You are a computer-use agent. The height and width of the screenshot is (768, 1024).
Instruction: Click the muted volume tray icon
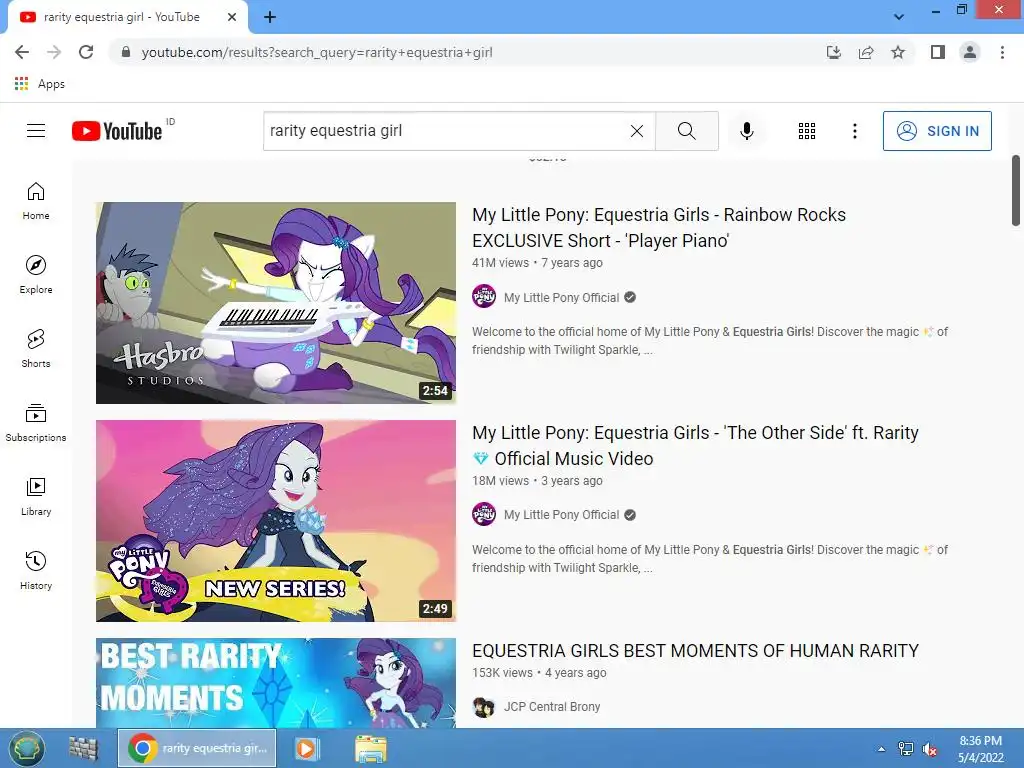[930, 749]
